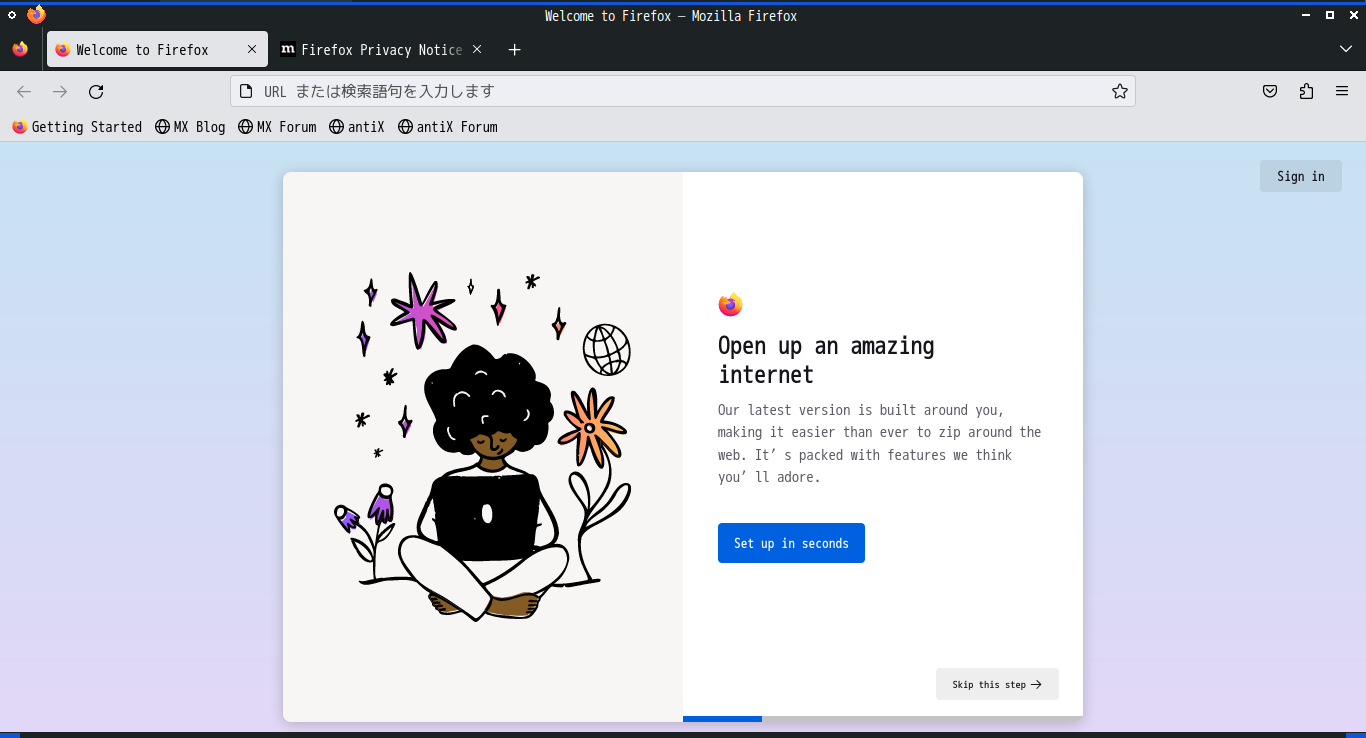Go forward using the forward arrow
The width and height of the screenshot is (1366, 738).
[x=60, y=92]
